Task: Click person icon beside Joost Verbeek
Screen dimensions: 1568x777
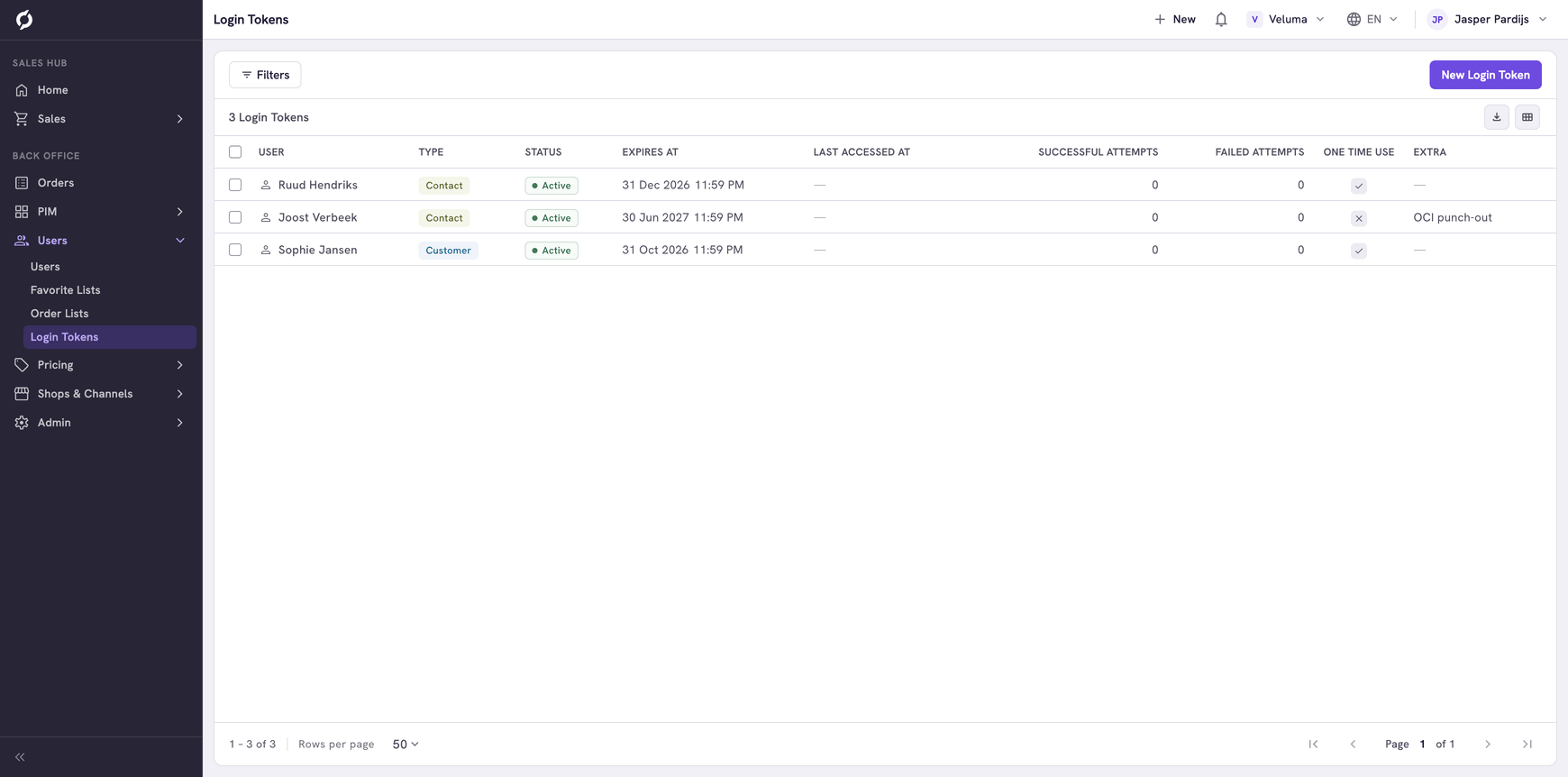Action: tap(266, 217)
